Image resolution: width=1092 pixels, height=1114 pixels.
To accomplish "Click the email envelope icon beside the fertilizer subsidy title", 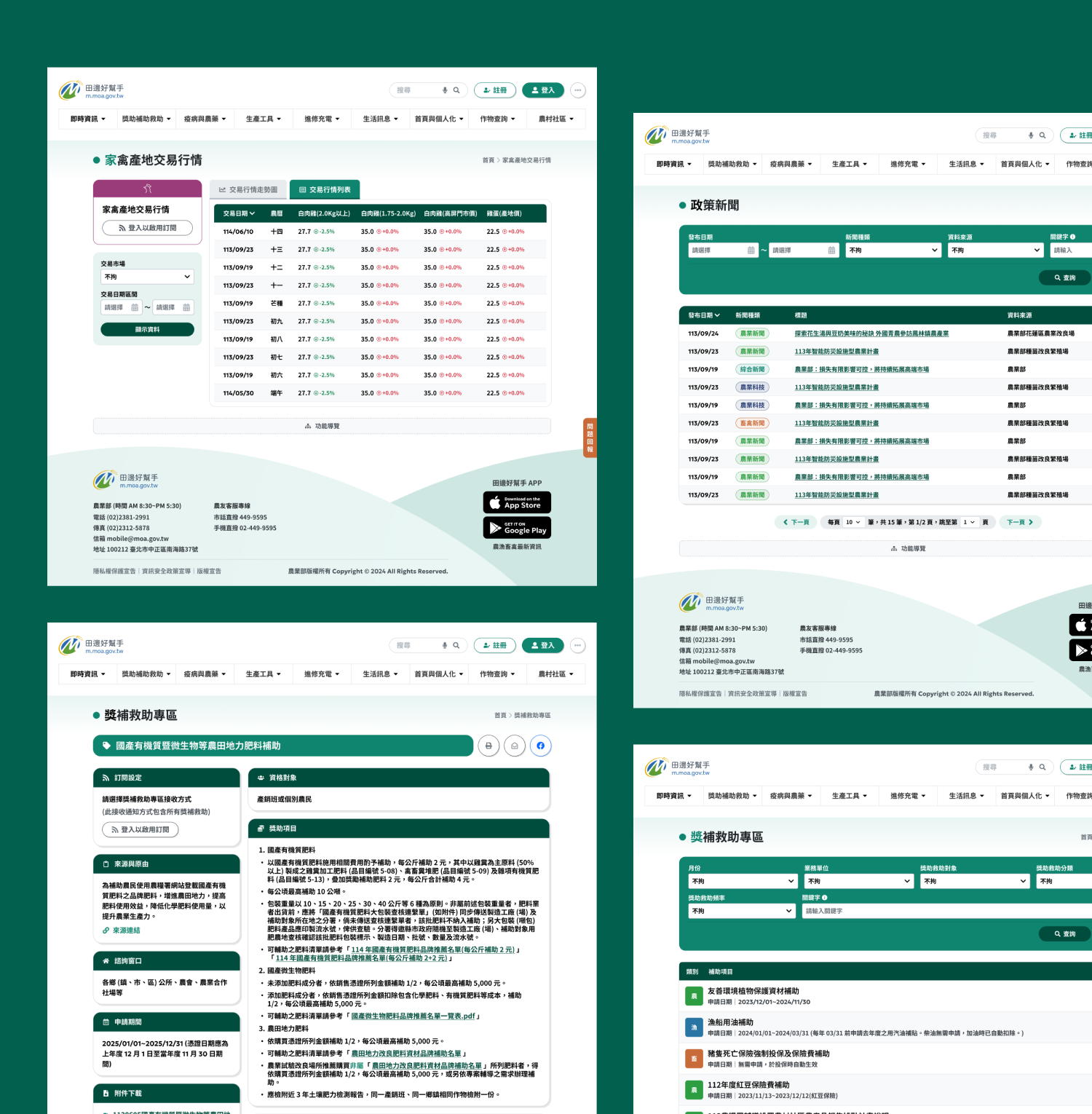I will [x=515, y=746].
